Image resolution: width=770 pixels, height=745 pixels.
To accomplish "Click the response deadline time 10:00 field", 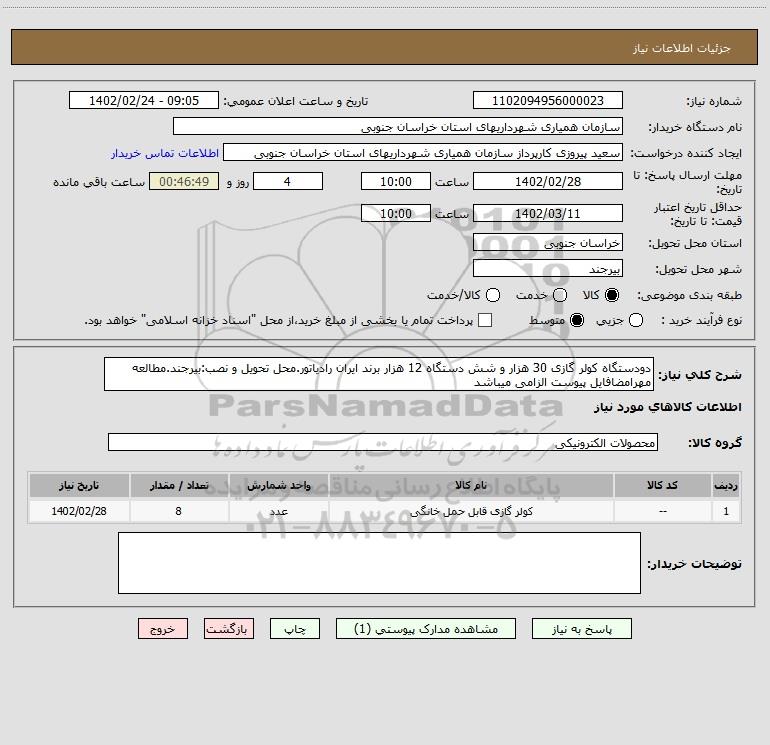I will coord(396,181).
